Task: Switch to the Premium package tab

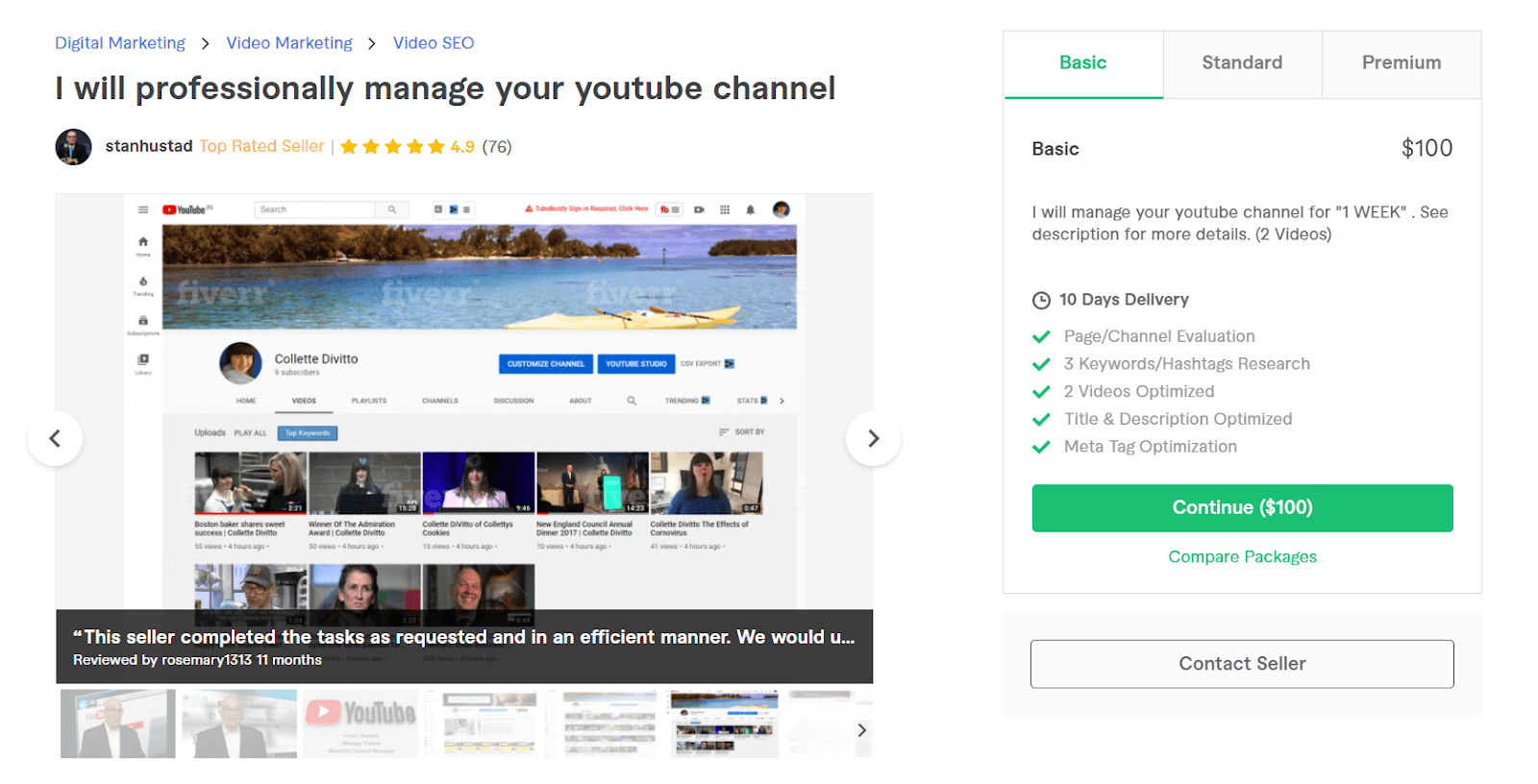Action: tap(1402, 63)
